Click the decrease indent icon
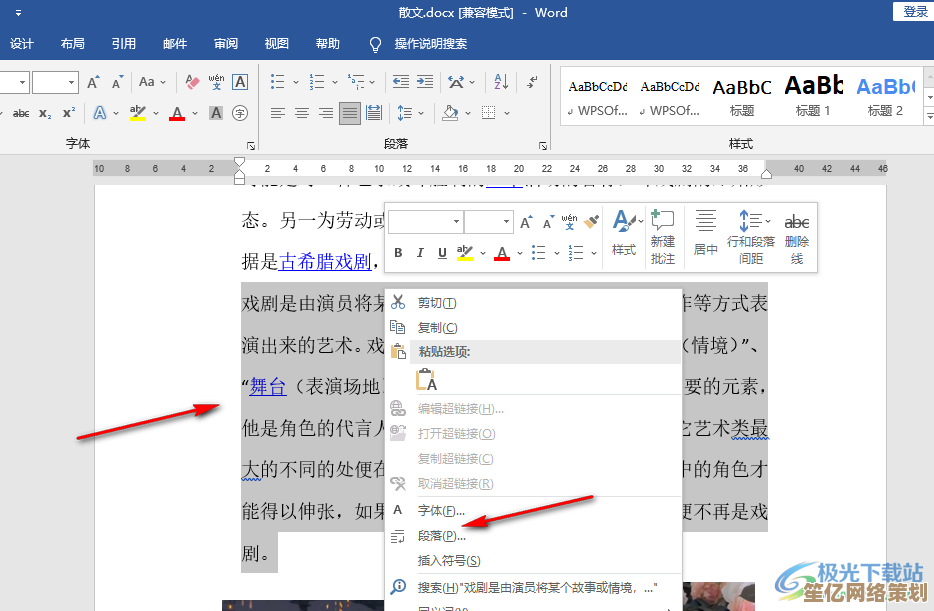 [401, 82]
